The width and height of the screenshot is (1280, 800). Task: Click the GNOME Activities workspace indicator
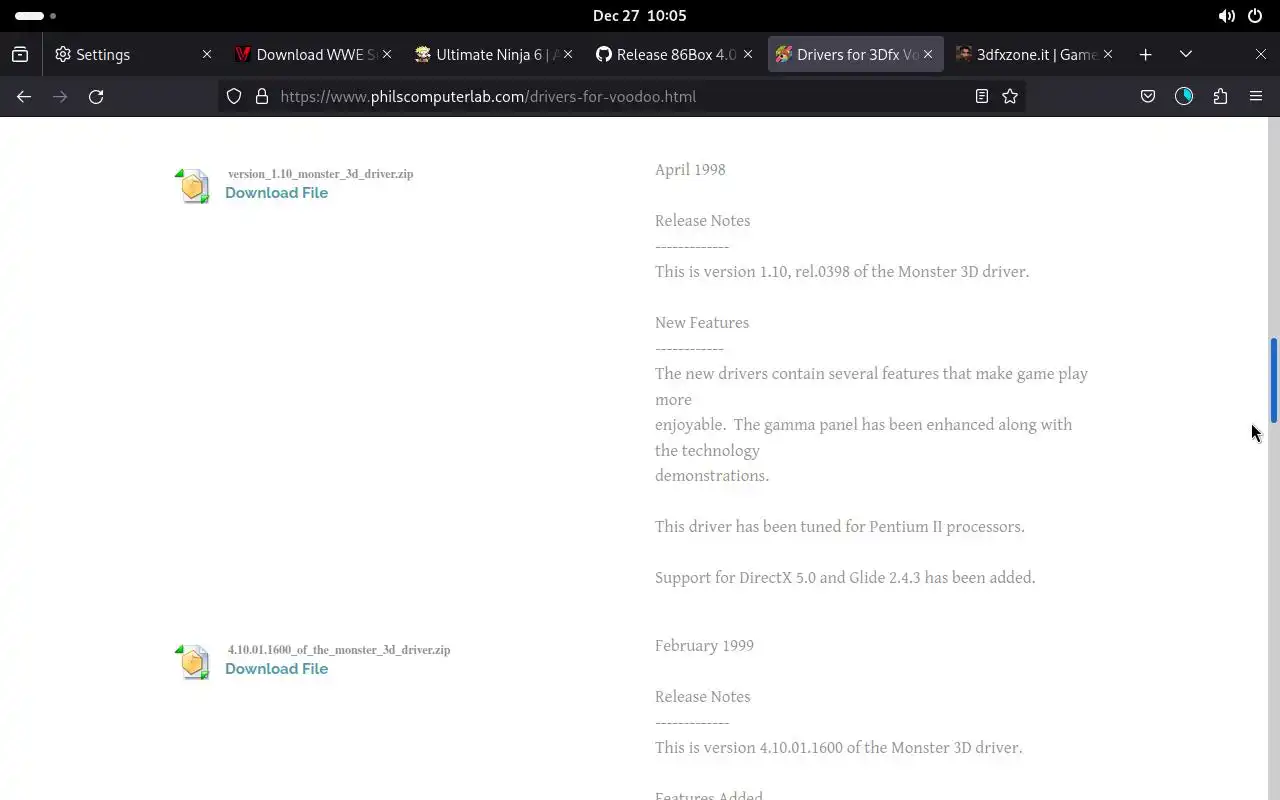35,16
